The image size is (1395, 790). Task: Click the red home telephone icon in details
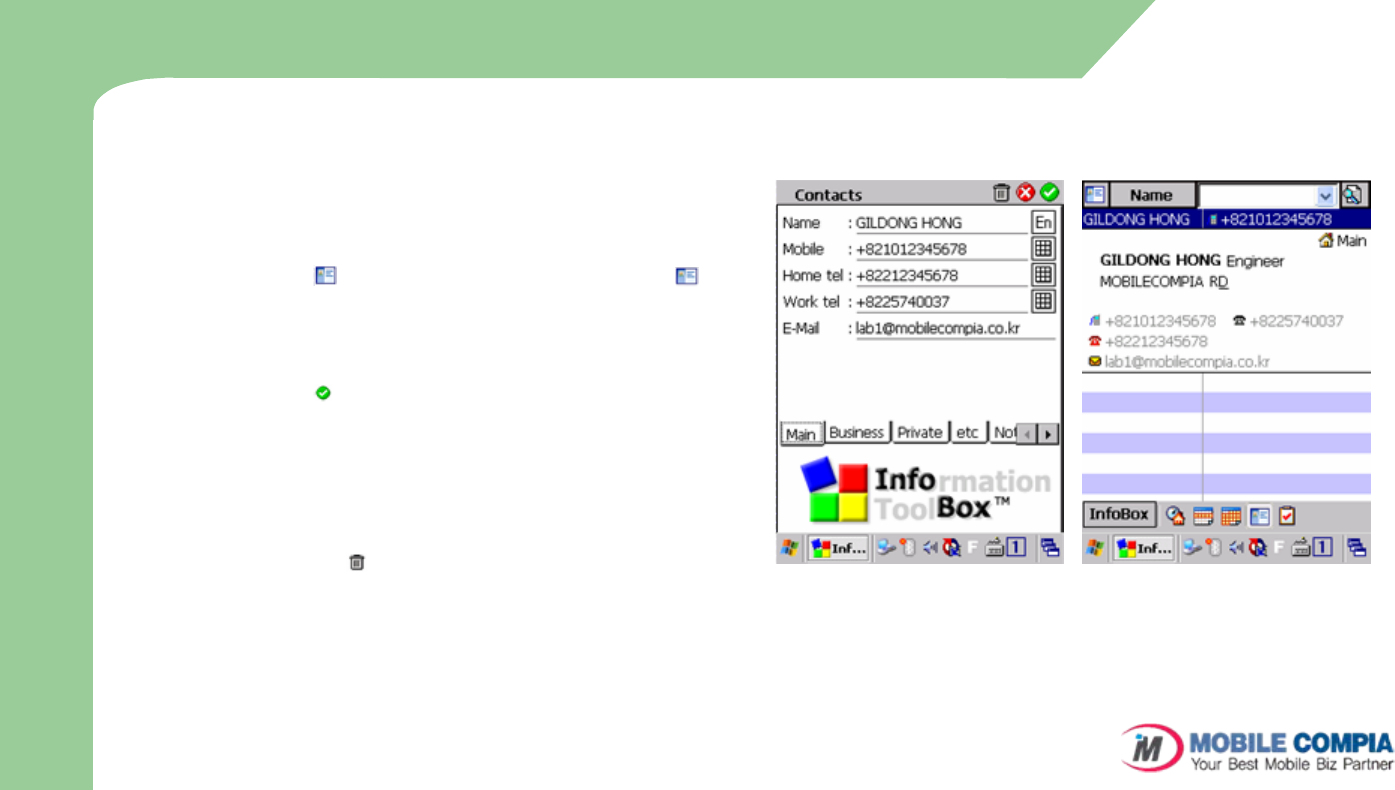pos(1094,341)
